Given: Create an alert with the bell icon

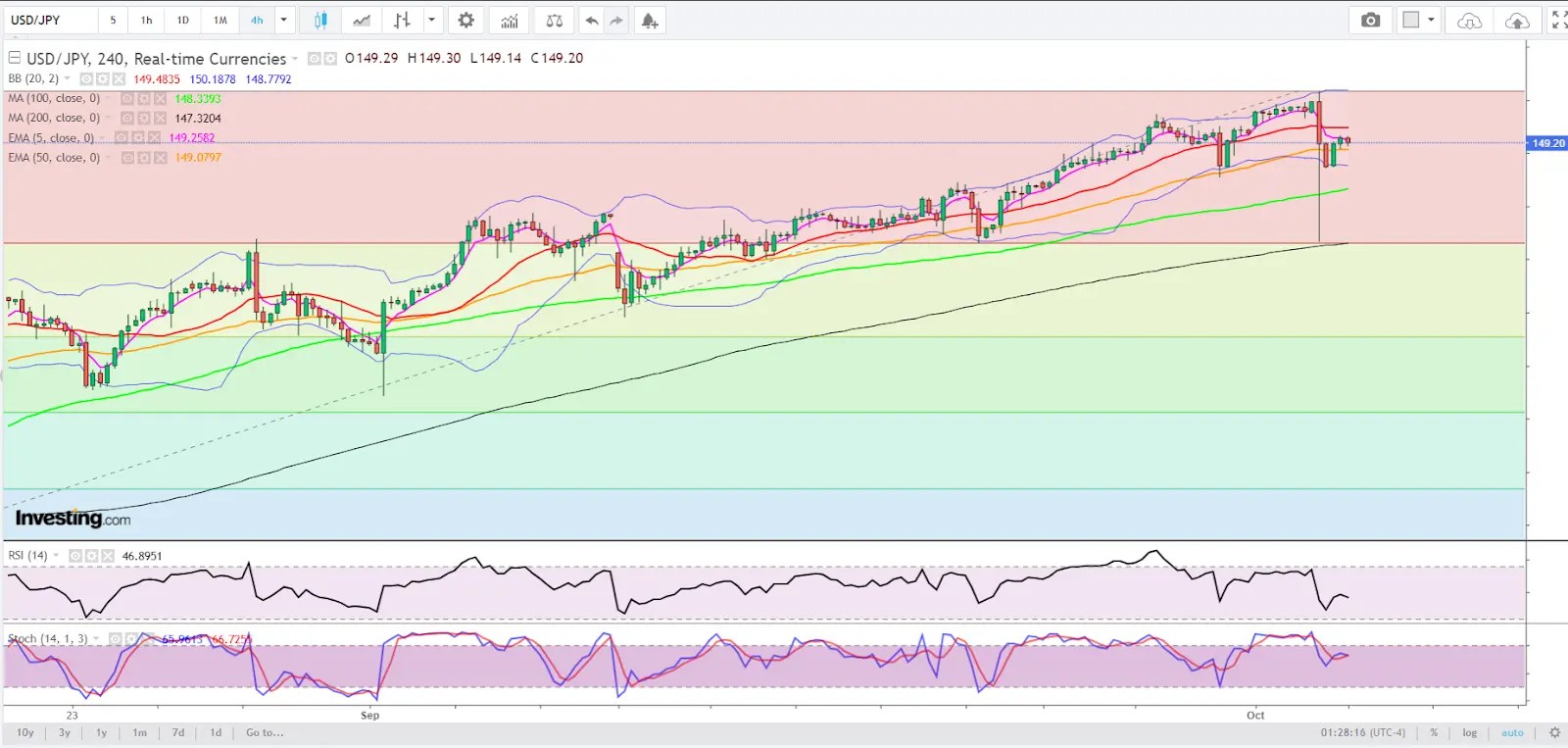Looking at the screenshot, I should pyautogui.click(x=649, y=21).
